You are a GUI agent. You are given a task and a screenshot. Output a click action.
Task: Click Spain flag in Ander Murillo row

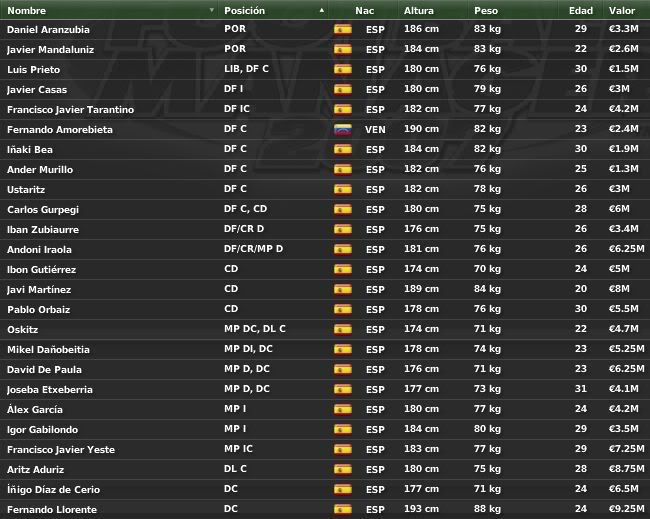click(343, 169)
